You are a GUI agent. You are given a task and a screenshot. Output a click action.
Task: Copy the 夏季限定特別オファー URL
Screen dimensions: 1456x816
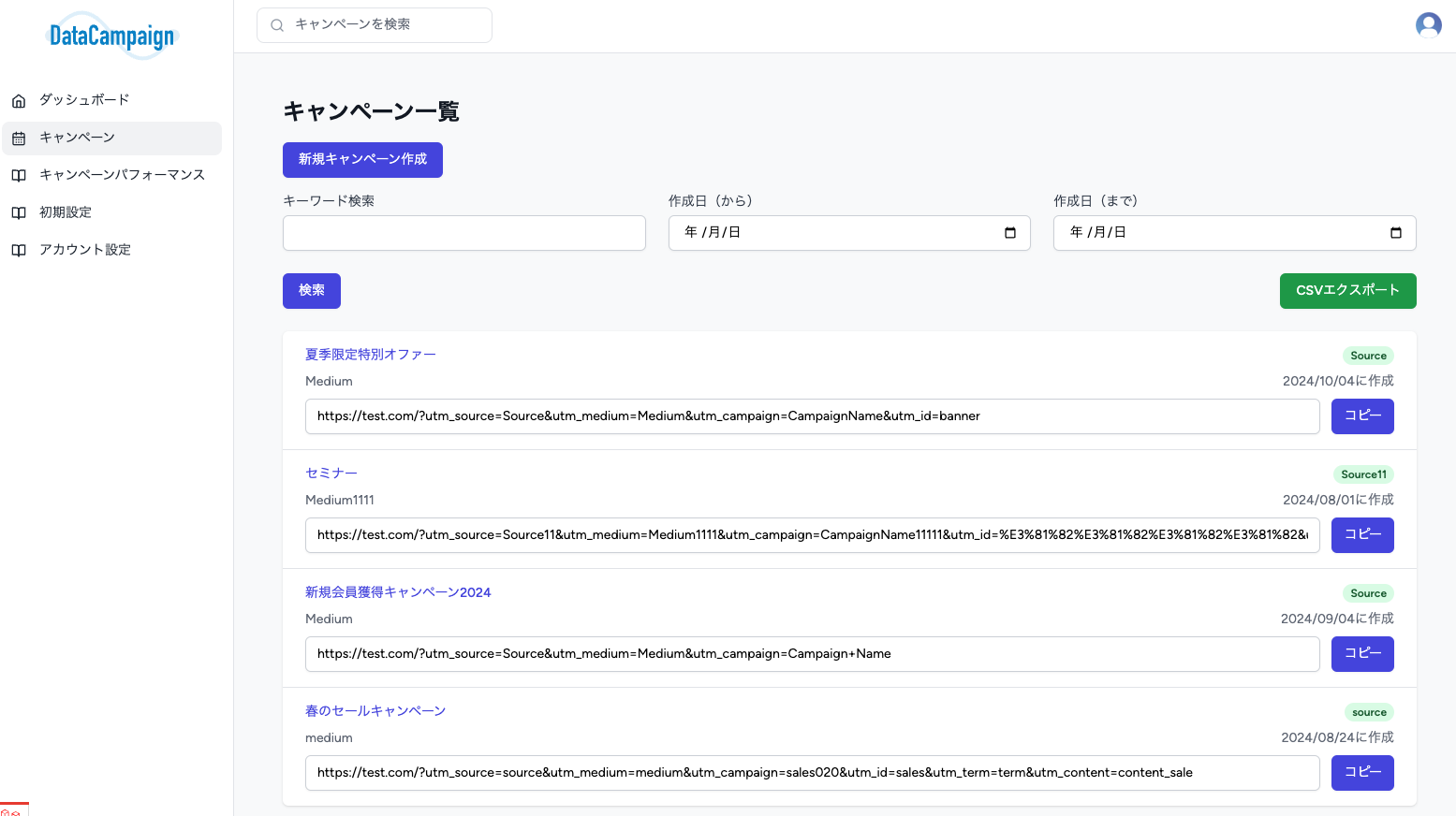1362,416
